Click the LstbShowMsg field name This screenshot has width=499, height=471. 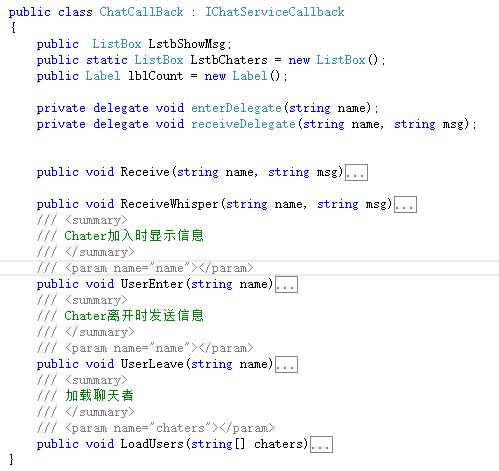click(187, 44)
